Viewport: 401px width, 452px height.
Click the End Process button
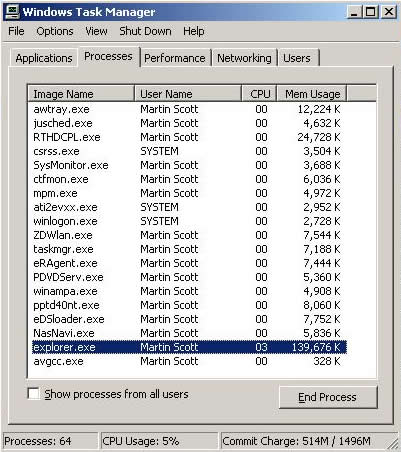point(328,397)
